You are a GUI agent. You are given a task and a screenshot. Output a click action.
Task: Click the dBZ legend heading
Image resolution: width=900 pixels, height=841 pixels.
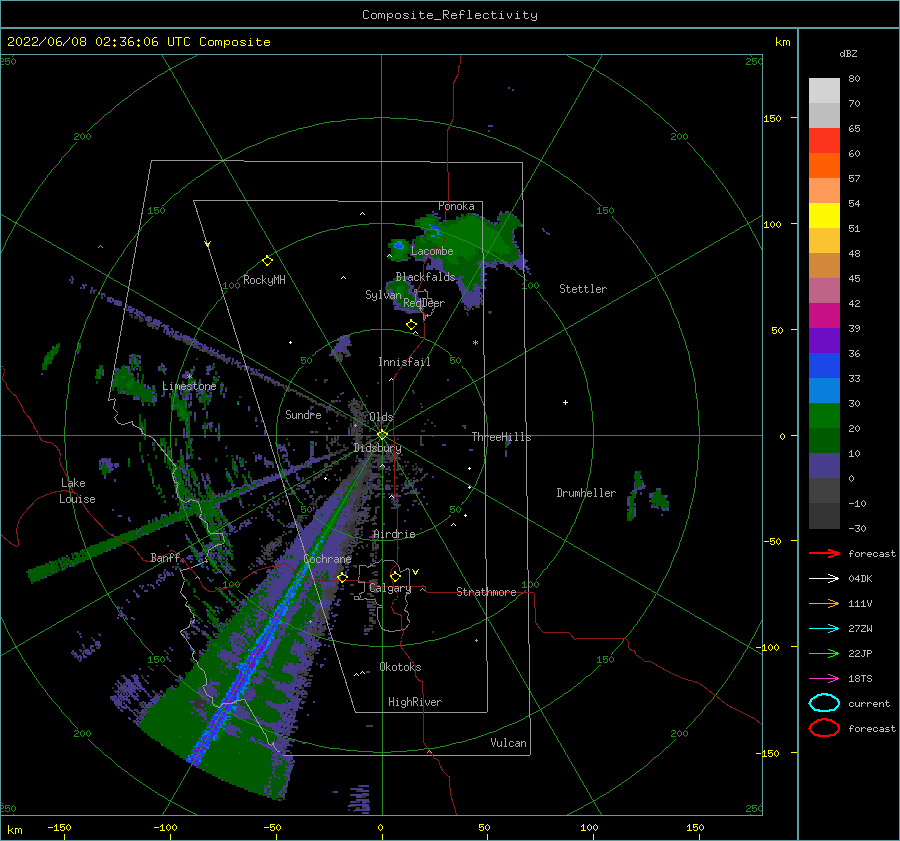[x=848, y=53]
